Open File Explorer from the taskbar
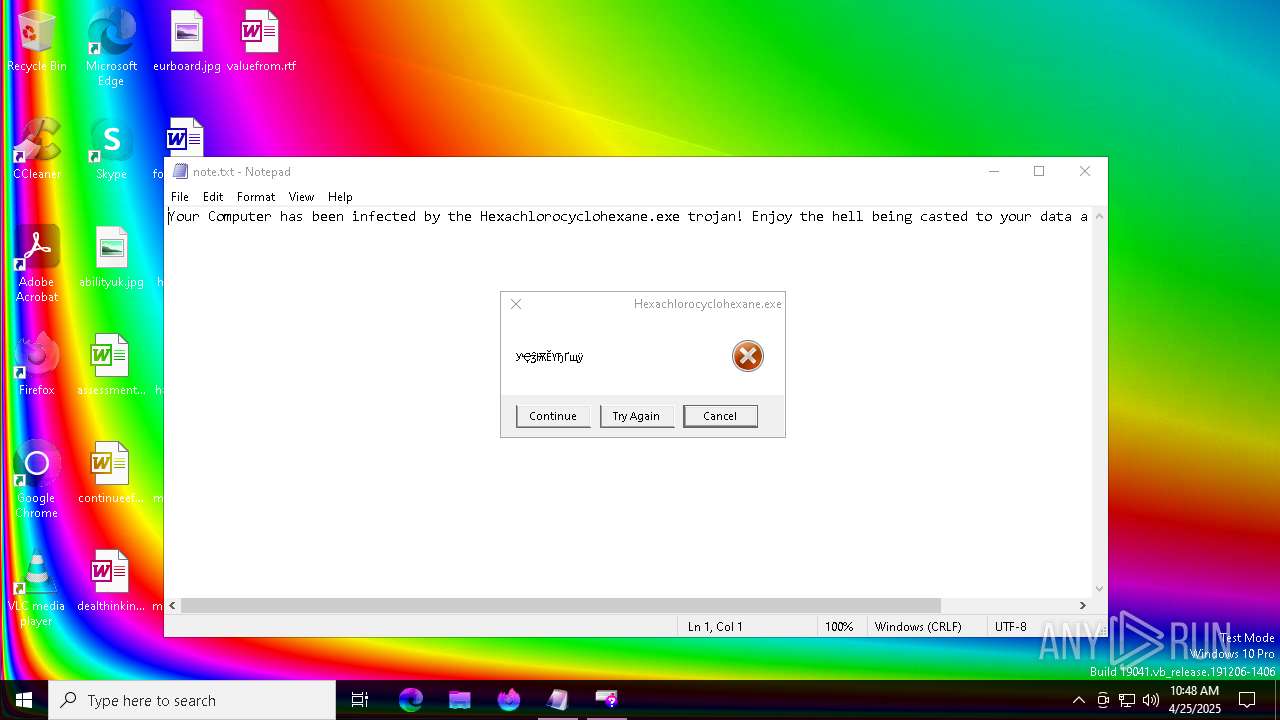This screenshot has height=720, width=1280. coord(460,700)
